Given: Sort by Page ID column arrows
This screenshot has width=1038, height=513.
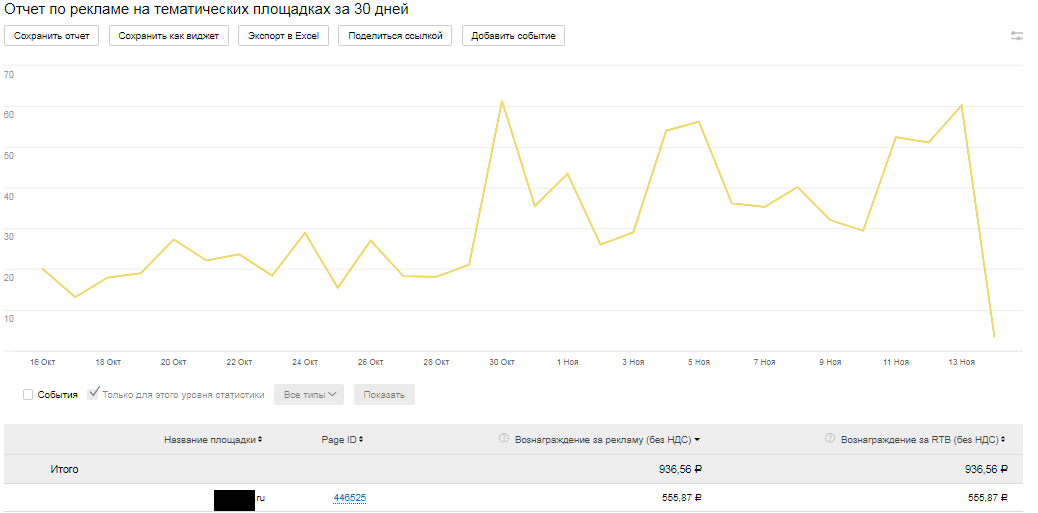Looking at the screenshot, I should [x=361, y=439].
